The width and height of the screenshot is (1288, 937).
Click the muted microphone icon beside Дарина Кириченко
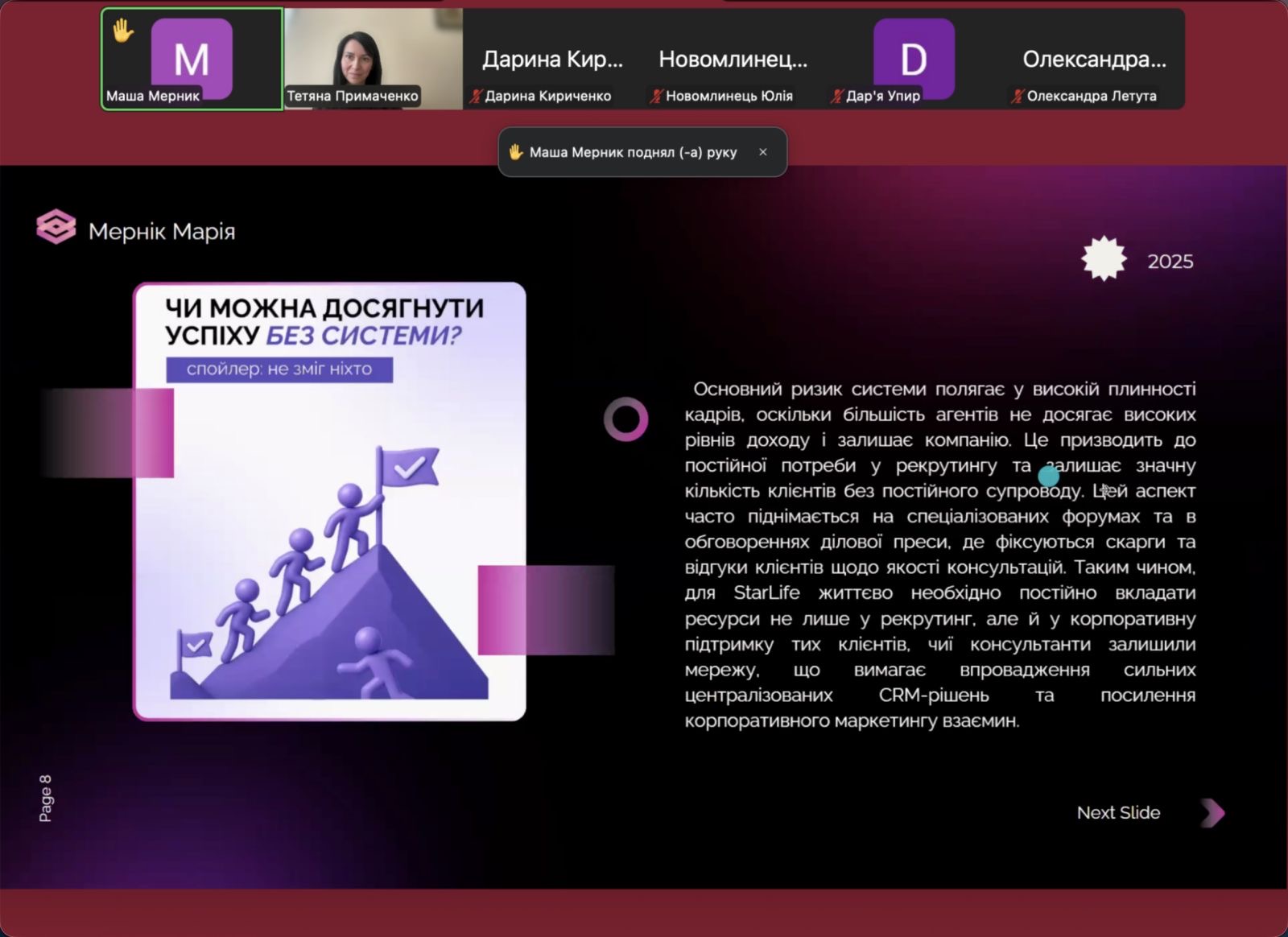[476, 97]
